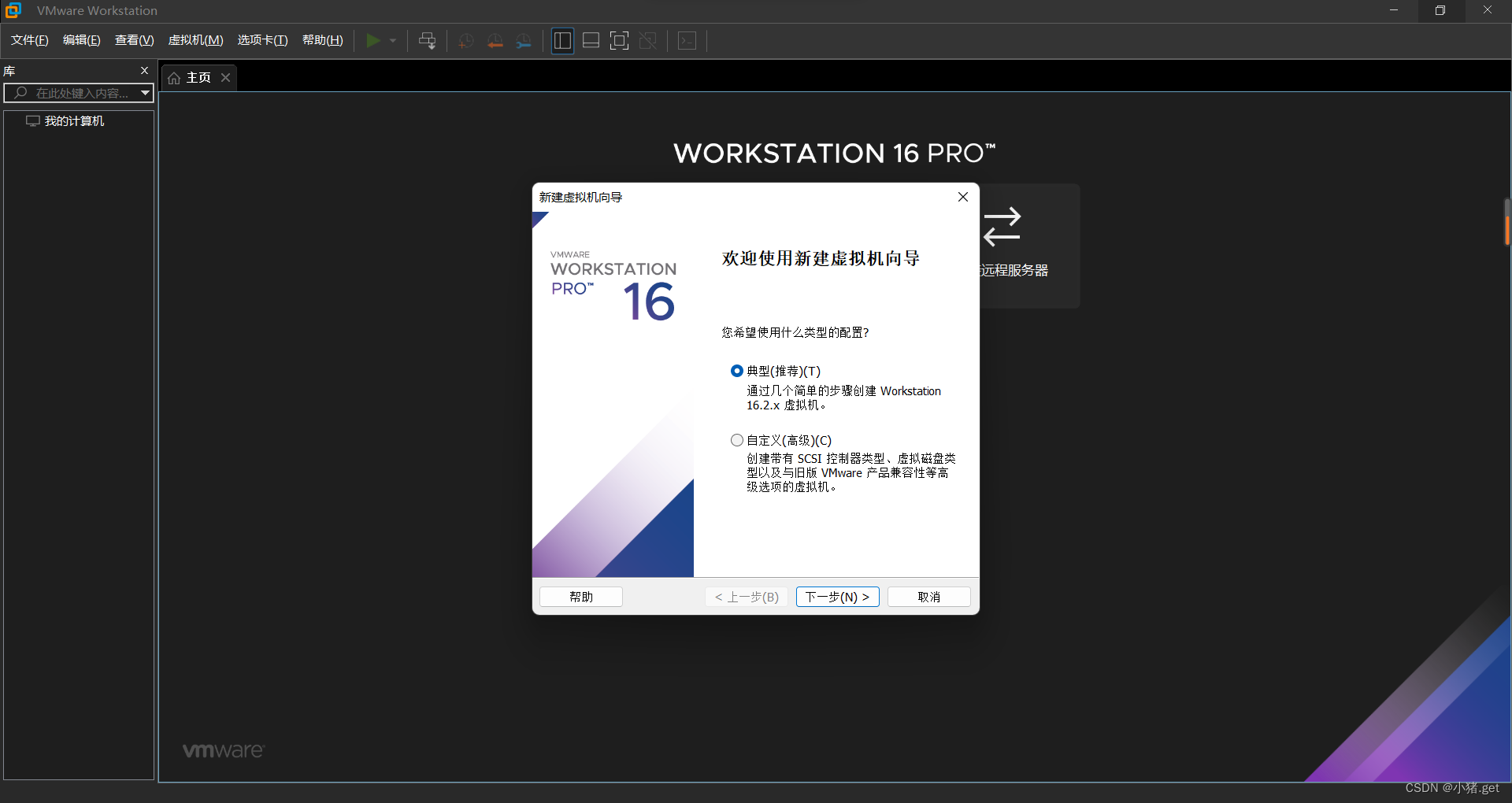Click the remote server arrows icon
This screenshot has height=803, width=1512.
pyautogui.click(x=1002, y=227)
